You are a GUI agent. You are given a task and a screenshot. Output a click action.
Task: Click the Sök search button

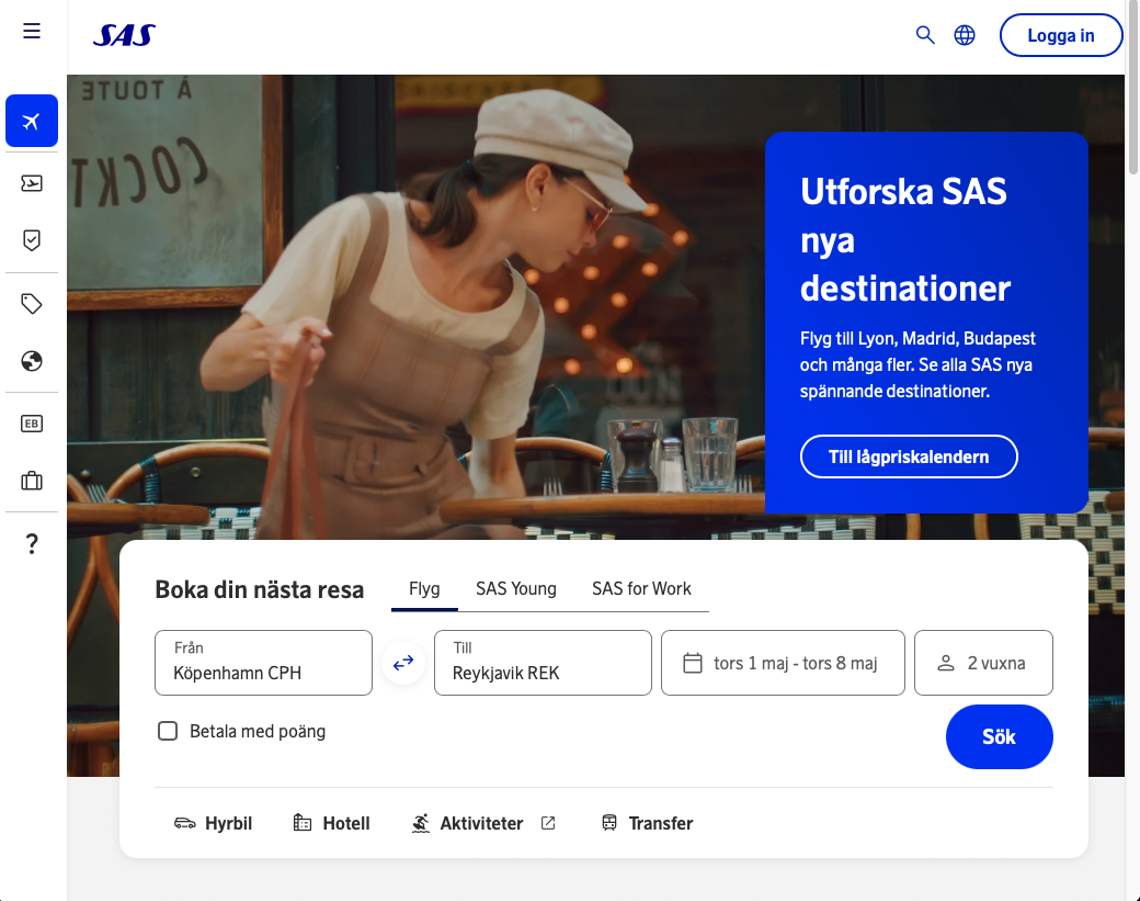coord(999,737)
